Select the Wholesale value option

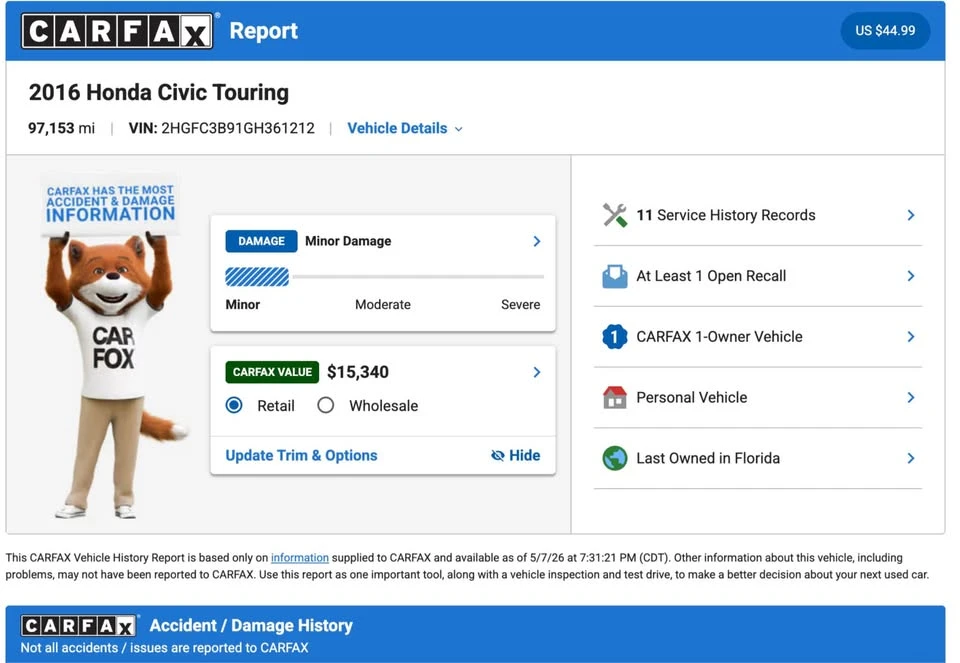[326, 405]
